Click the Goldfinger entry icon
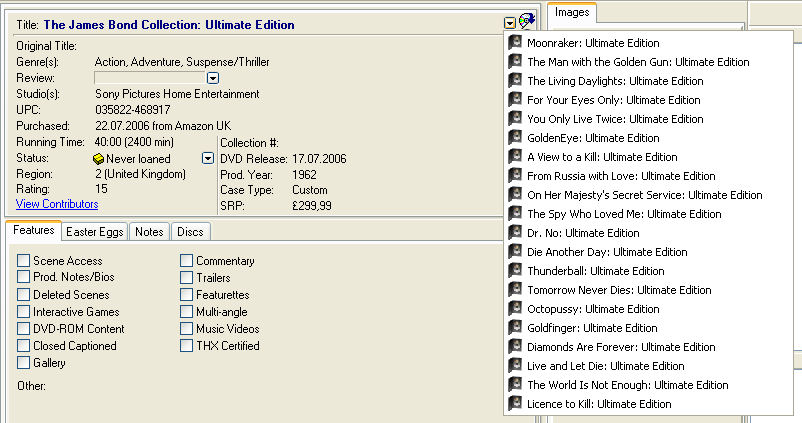802x423 pixels. coord(515,327)
